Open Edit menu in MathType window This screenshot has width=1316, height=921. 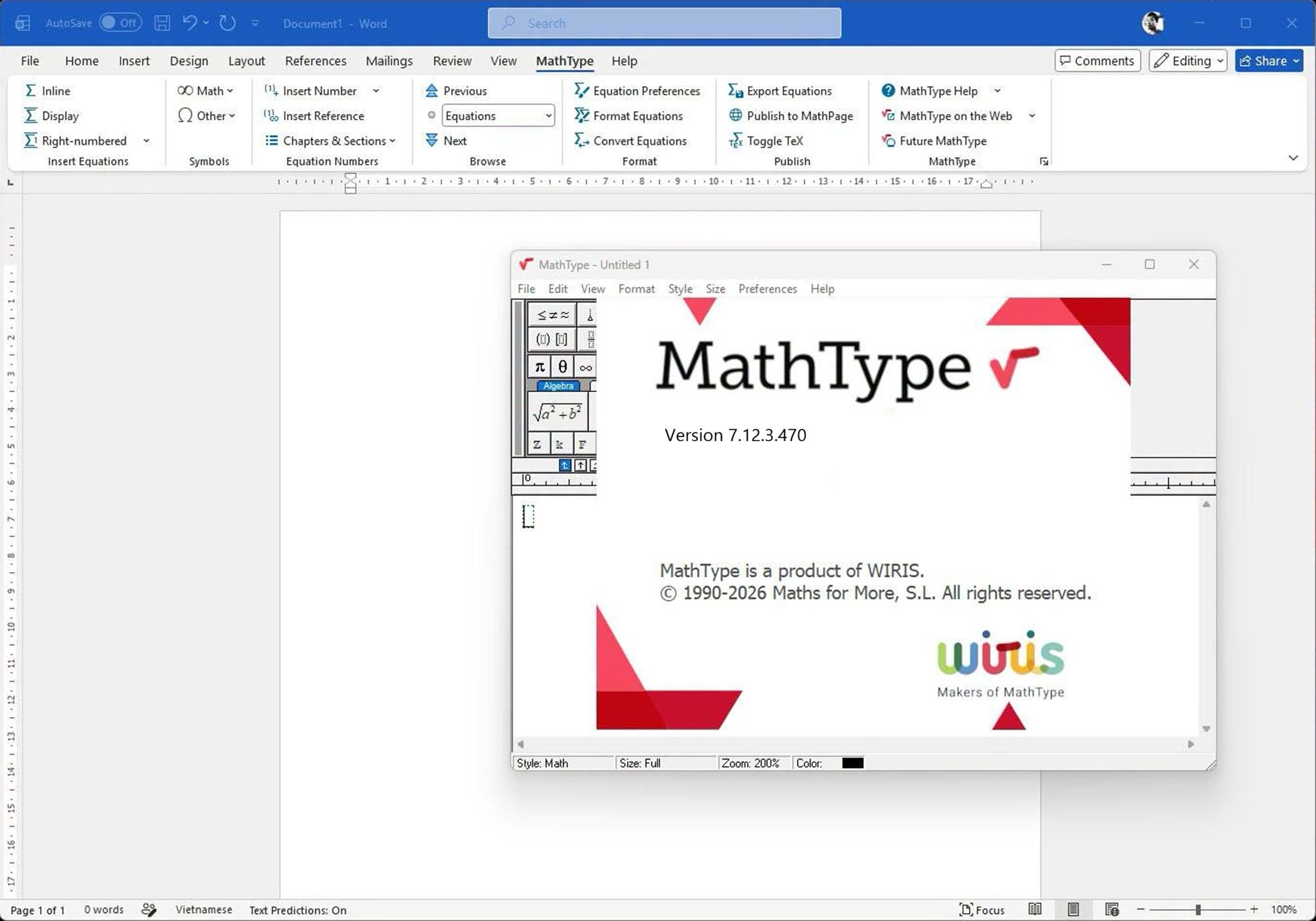coord(558,288)
